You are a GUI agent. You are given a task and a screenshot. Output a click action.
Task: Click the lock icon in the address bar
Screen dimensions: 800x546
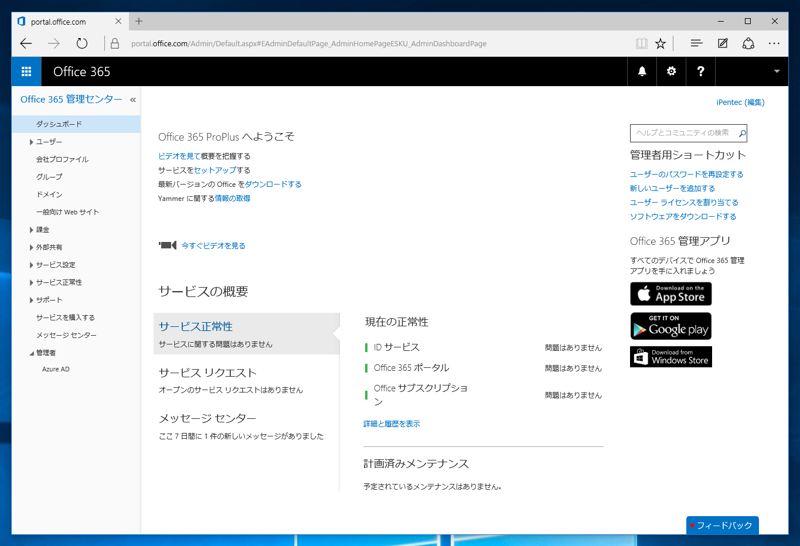(x=115, y=43)
